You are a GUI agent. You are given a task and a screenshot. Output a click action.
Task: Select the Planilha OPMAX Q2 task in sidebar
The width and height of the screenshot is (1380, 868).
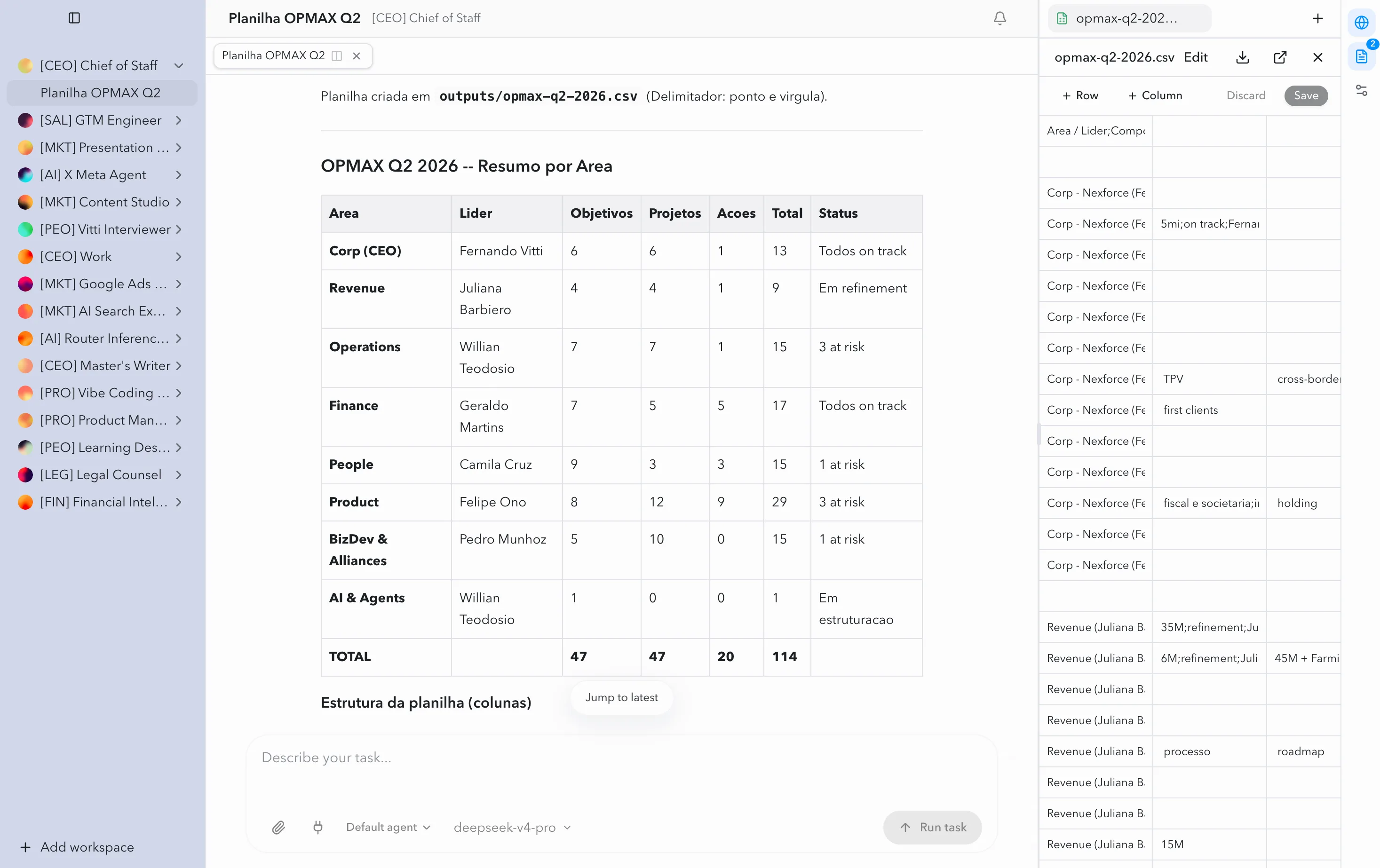coord(102,93)
